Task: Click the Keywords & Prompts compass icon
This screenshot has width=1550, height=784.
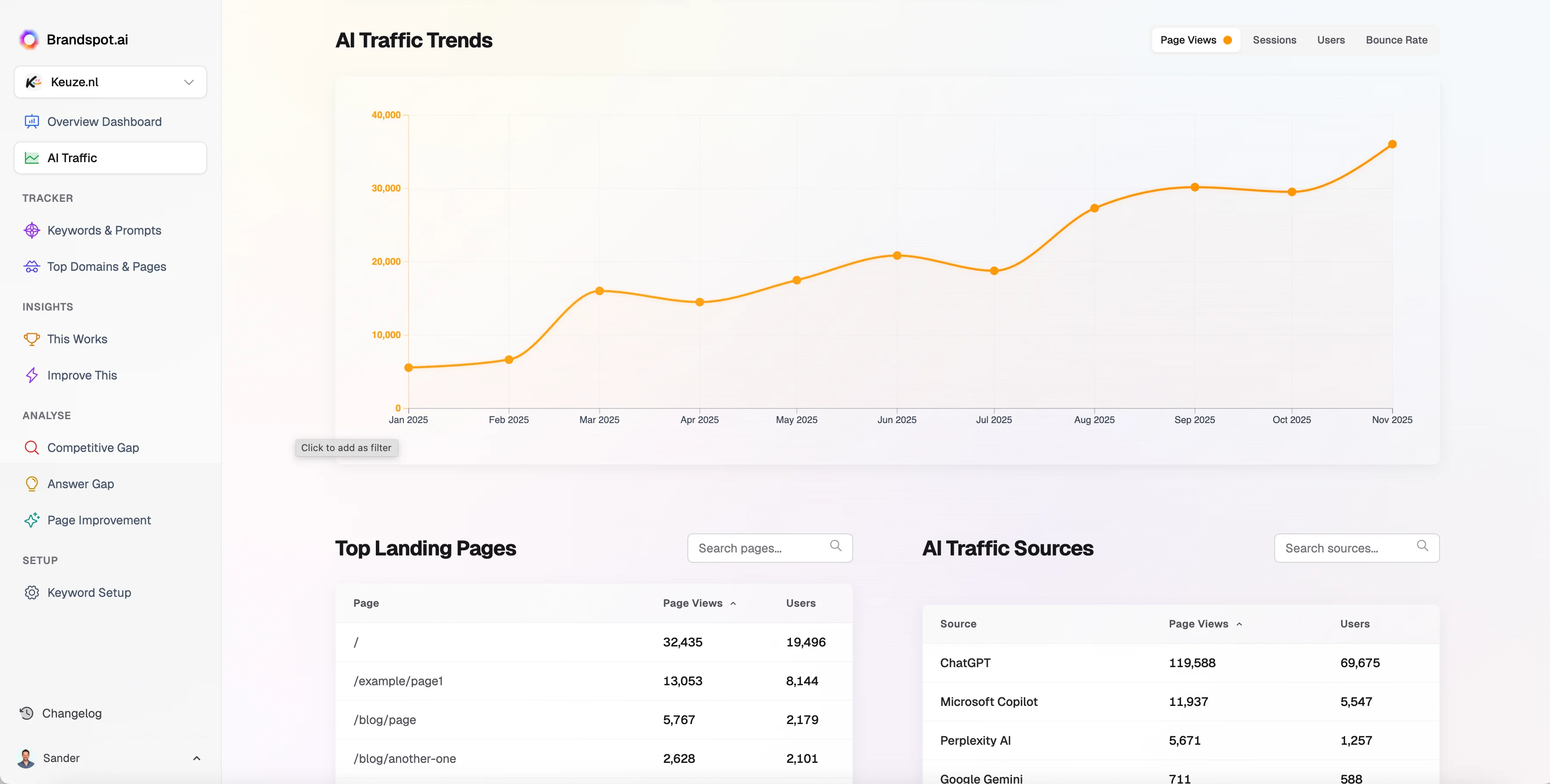Action: click(x=32, y=230)
